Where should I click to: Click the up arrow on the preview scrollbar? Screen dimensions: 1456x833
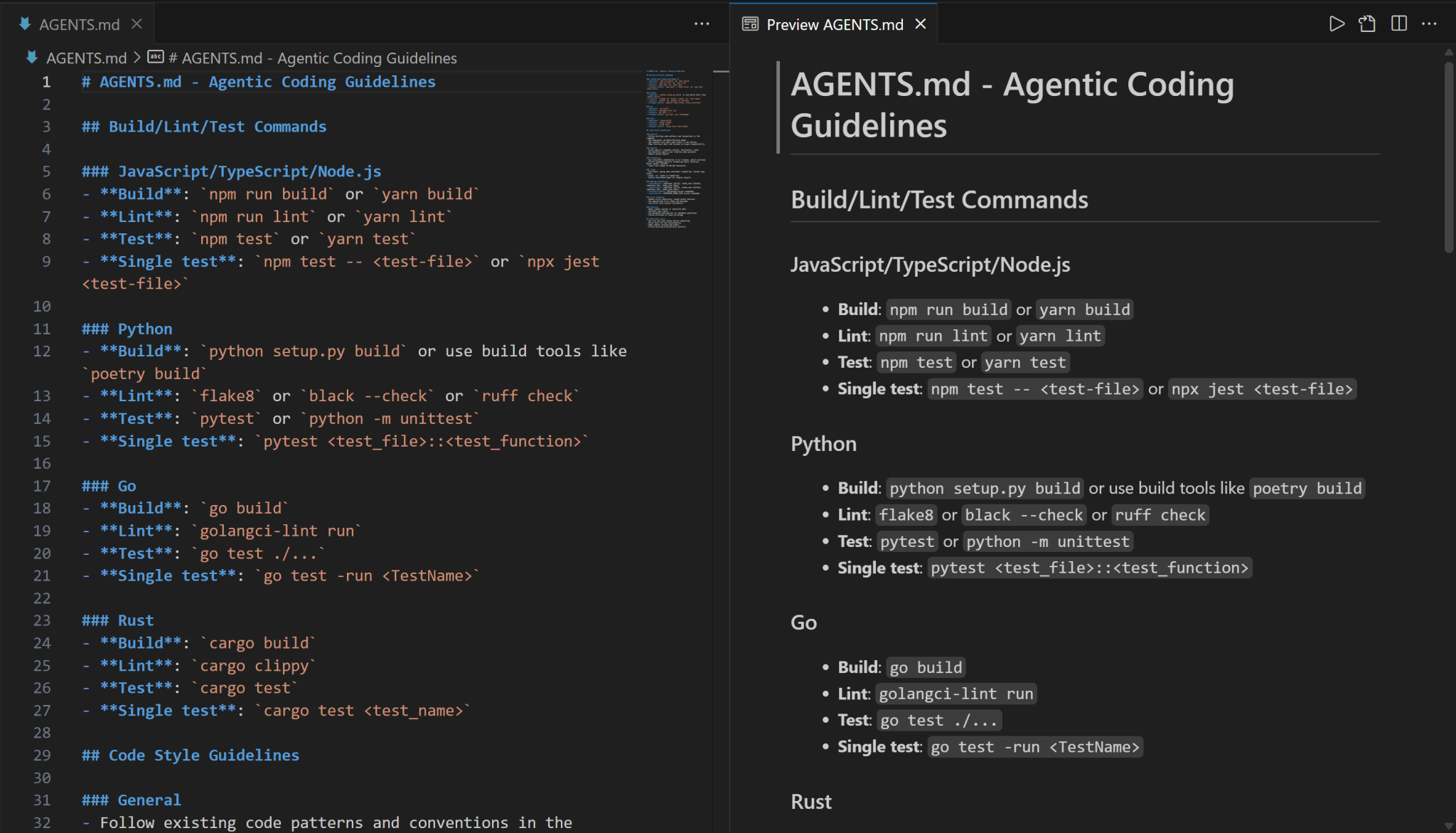pyautogui.click(x=1449, y=51)
